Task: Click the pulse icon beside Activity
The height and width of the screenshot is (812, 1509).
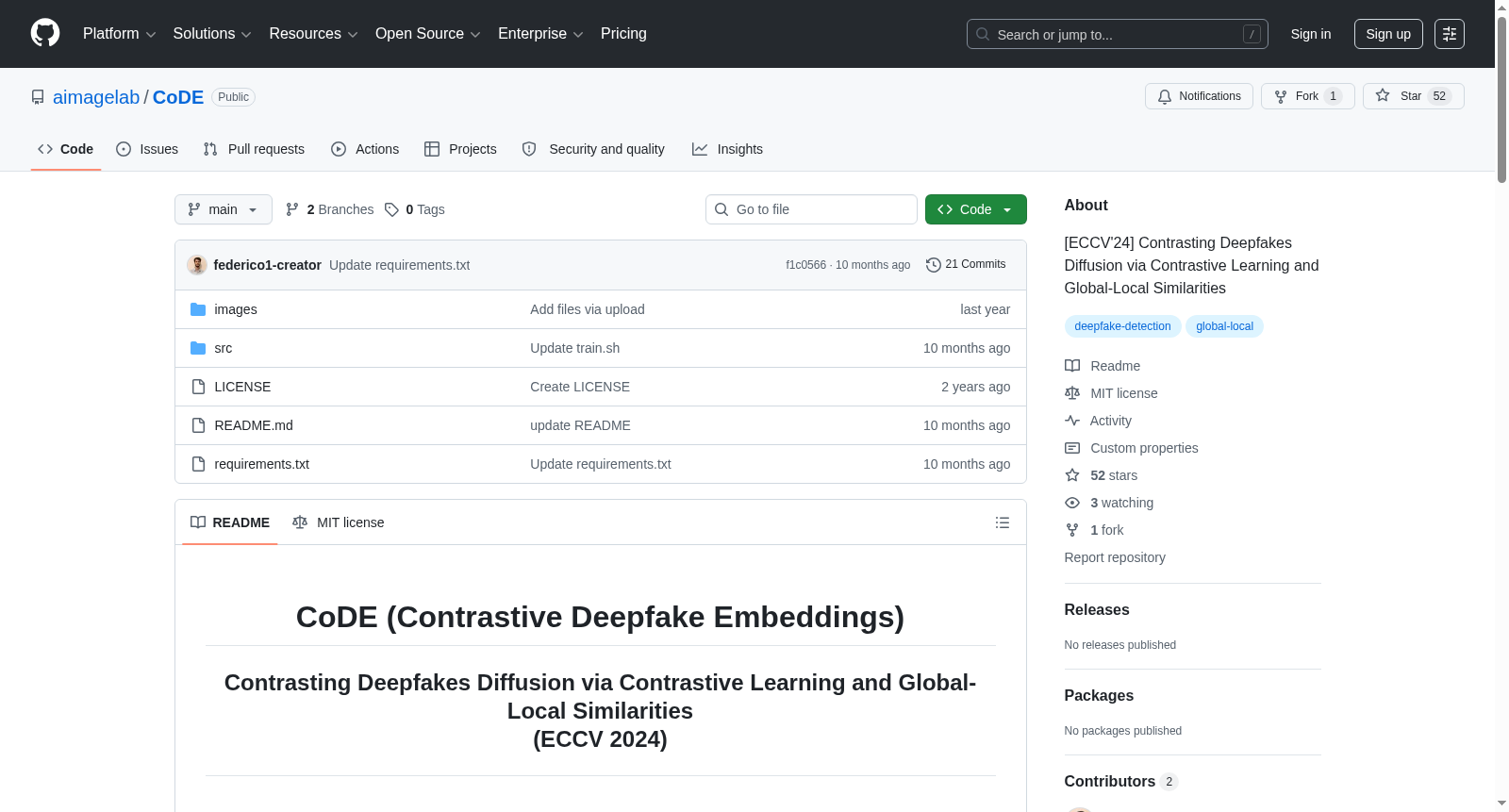Action: coord(1072,421)
